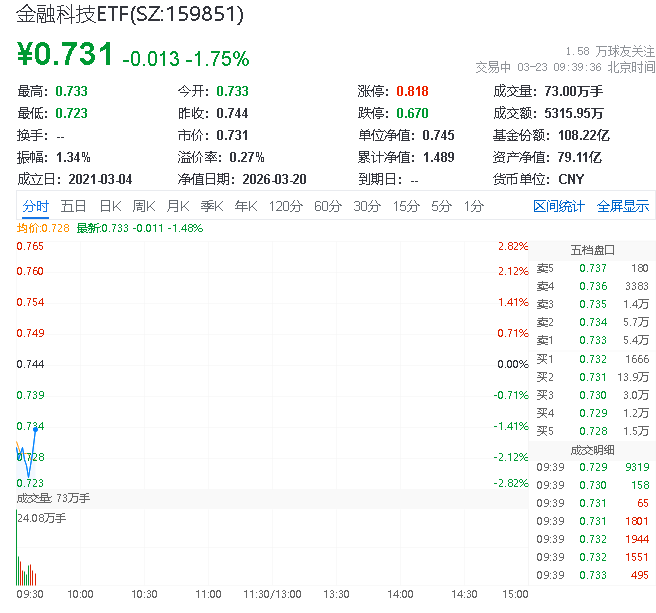Click the 五档盘口 panel header

(592, 250)
